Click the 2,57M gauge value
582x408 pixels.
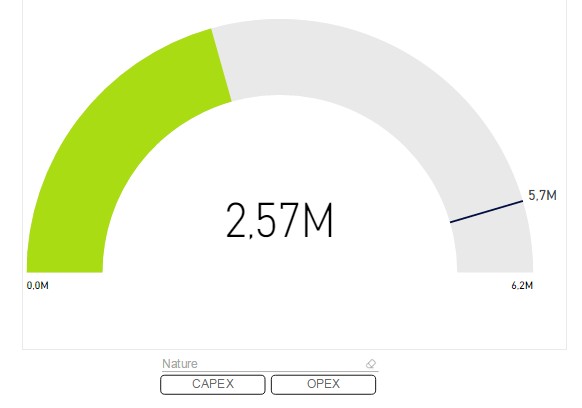pyautogui.click(x=279, y=220)
